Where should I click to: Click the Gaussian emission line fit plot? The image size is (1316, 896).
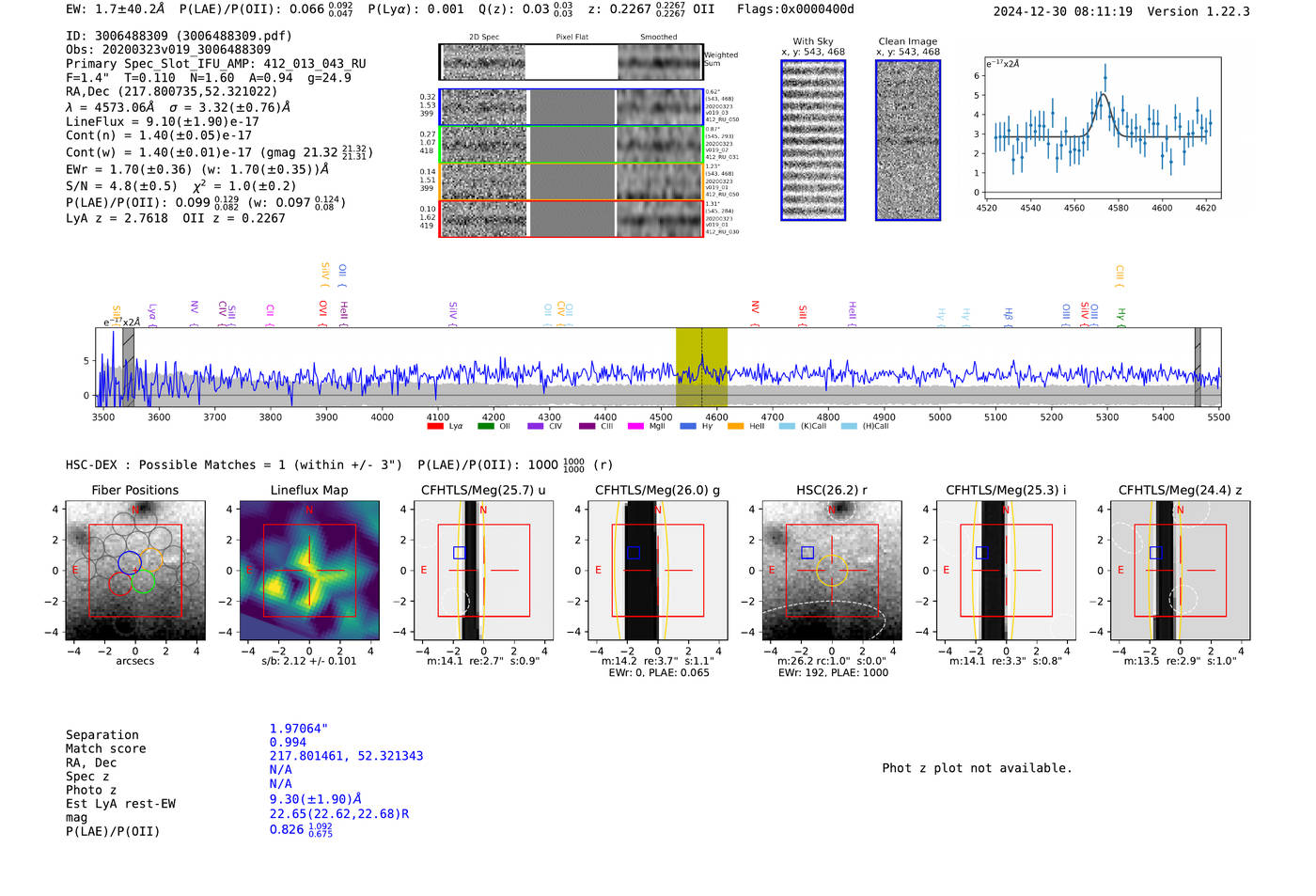[x=1104, y=128]
